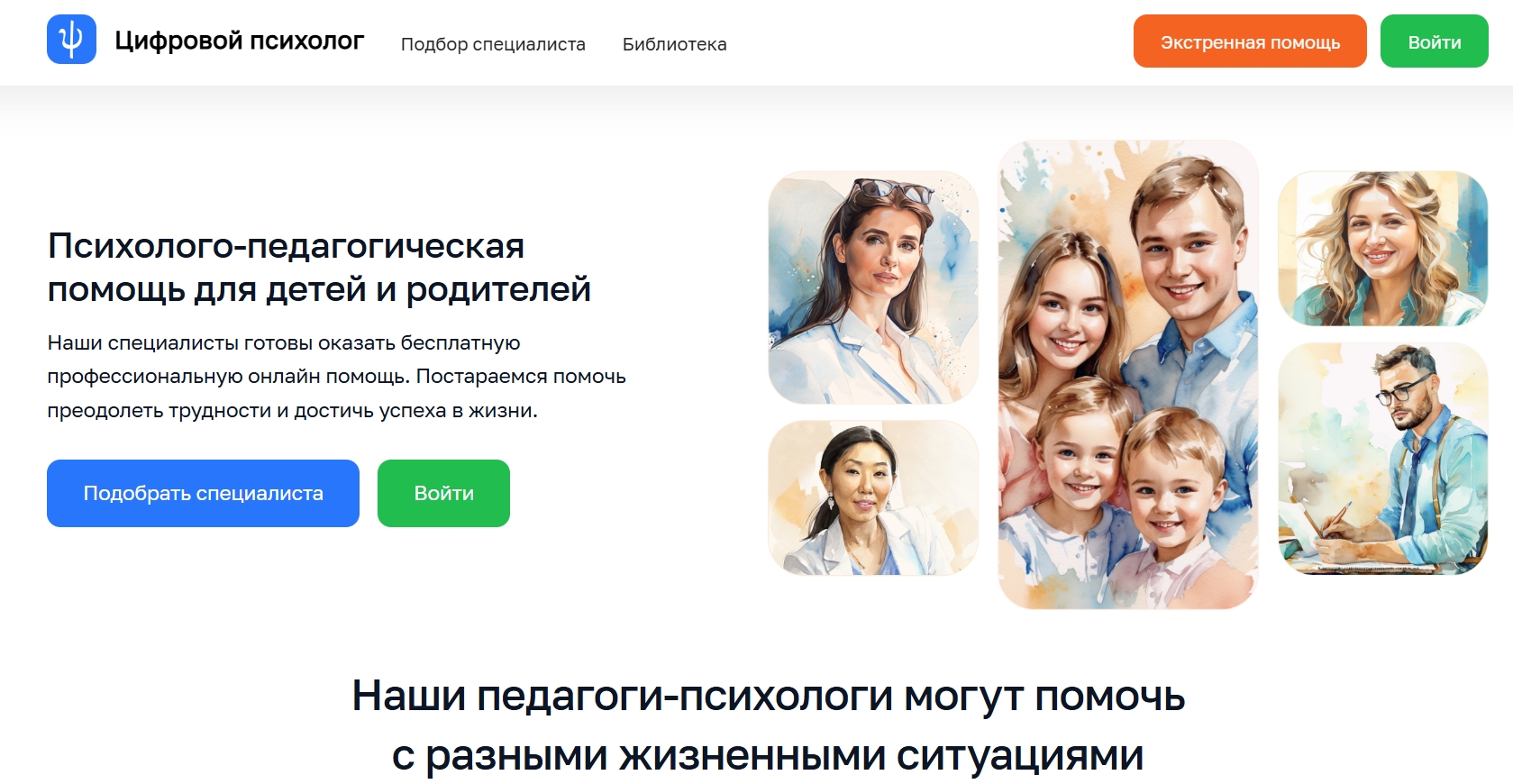This screenshot has width=1513, height=784.
Task: Click the central family watercolor illustration
Action: click(1127, 374)
